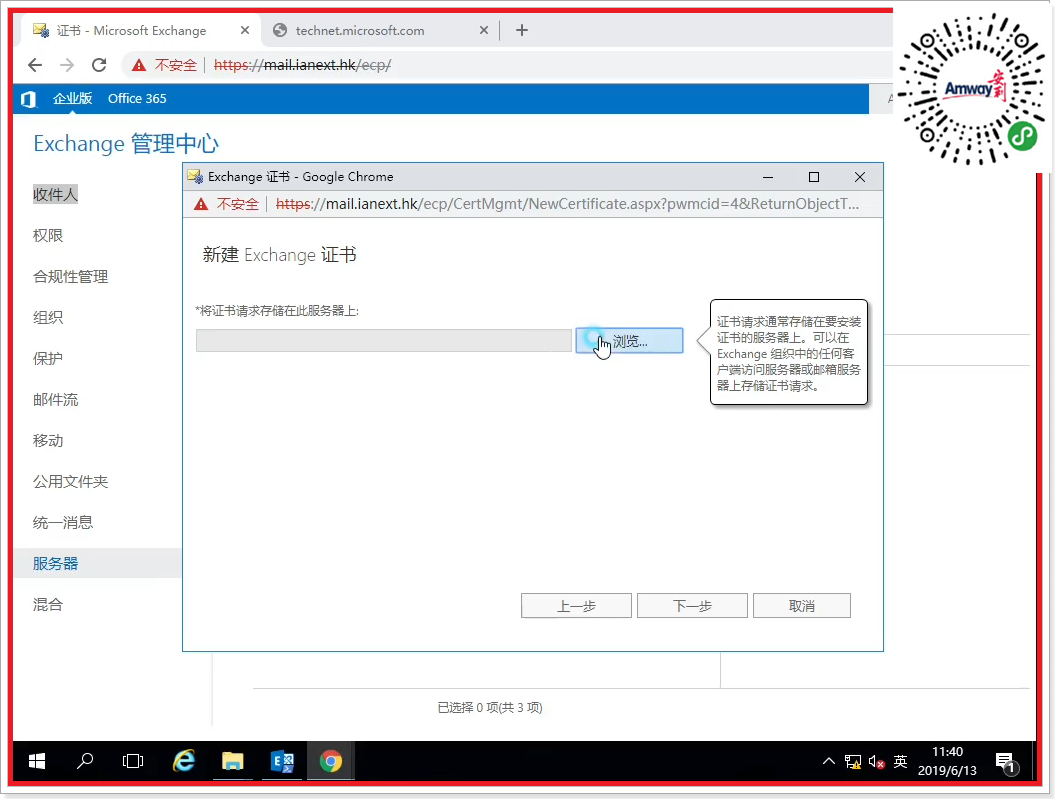Show hidden system tray icons
Image resolution: width=1055 pixels, height=799 pixels.
point(829,761)
